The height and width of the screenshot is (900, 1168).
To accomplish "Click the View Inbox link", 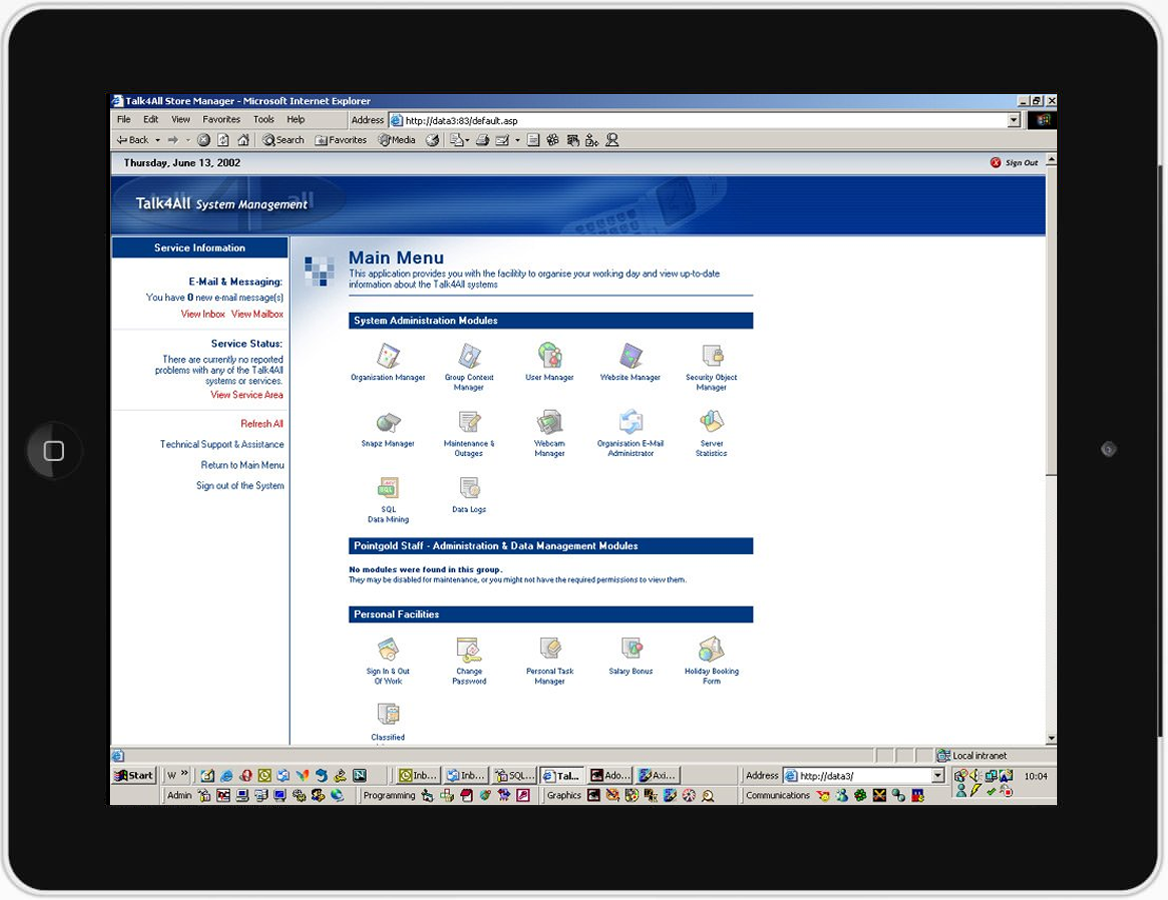I will coord(203,314).
